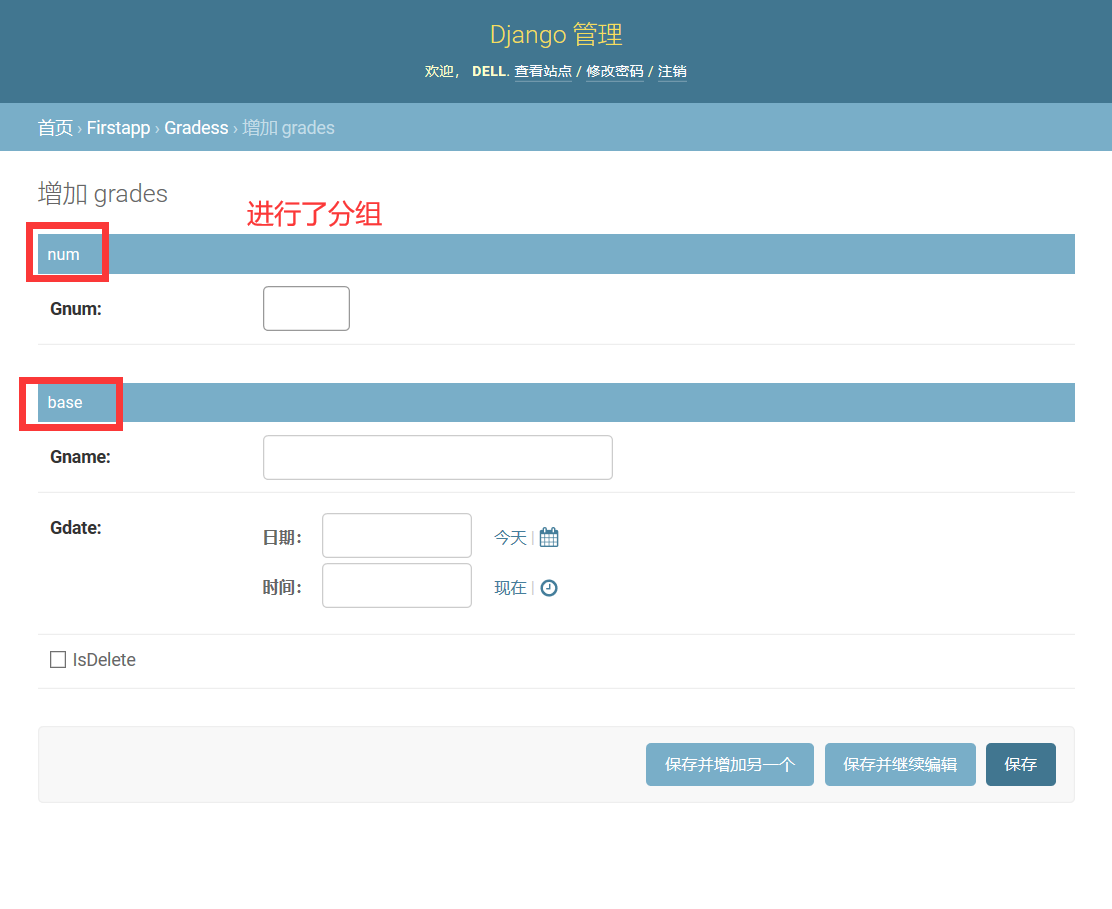Click the Gdate: field label

point(76,528)
